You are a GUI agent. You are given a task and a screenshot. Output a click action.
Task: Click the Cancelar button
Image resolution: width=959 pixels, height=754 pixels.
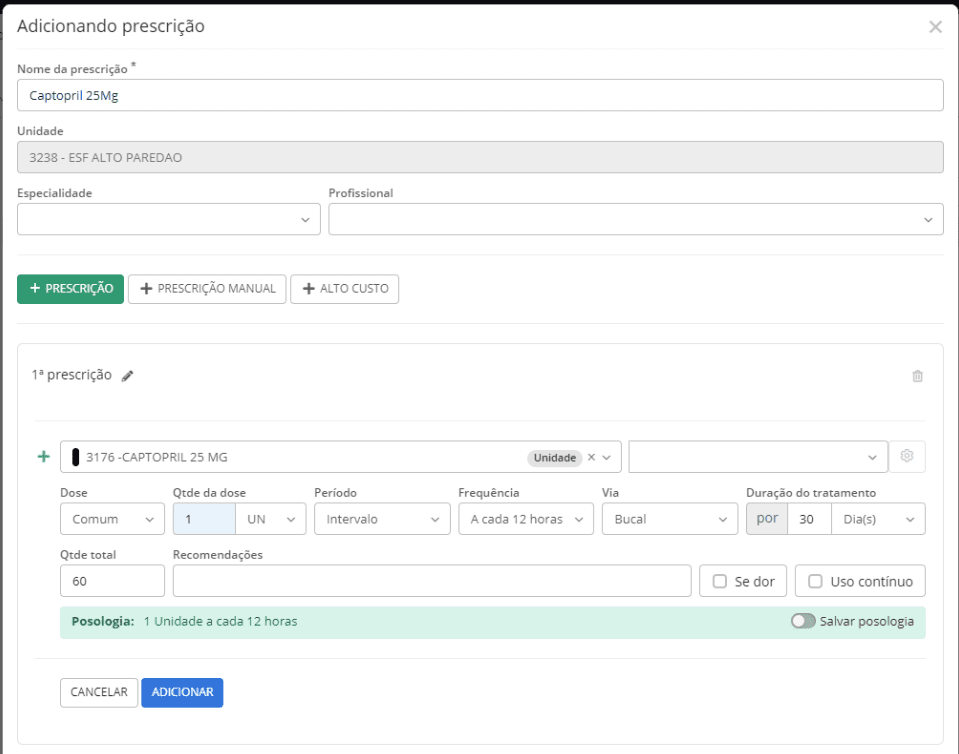pos(99,692)
